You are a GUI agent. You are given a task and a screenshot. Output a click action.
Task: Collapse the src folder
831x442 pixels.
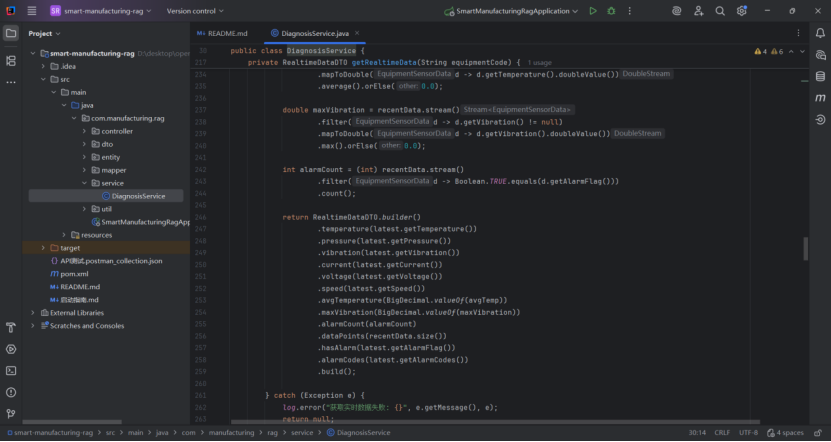click(x=43, y=79)
